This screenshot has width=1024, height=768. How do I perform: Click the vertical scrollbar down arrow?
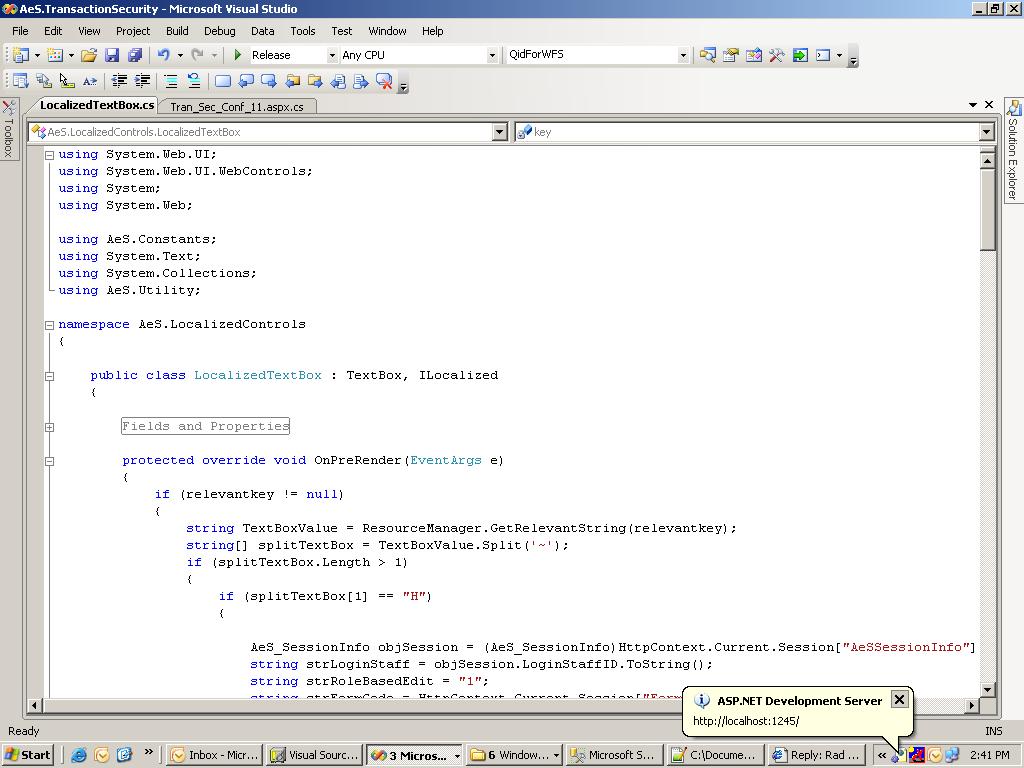[x=988, y=689]
